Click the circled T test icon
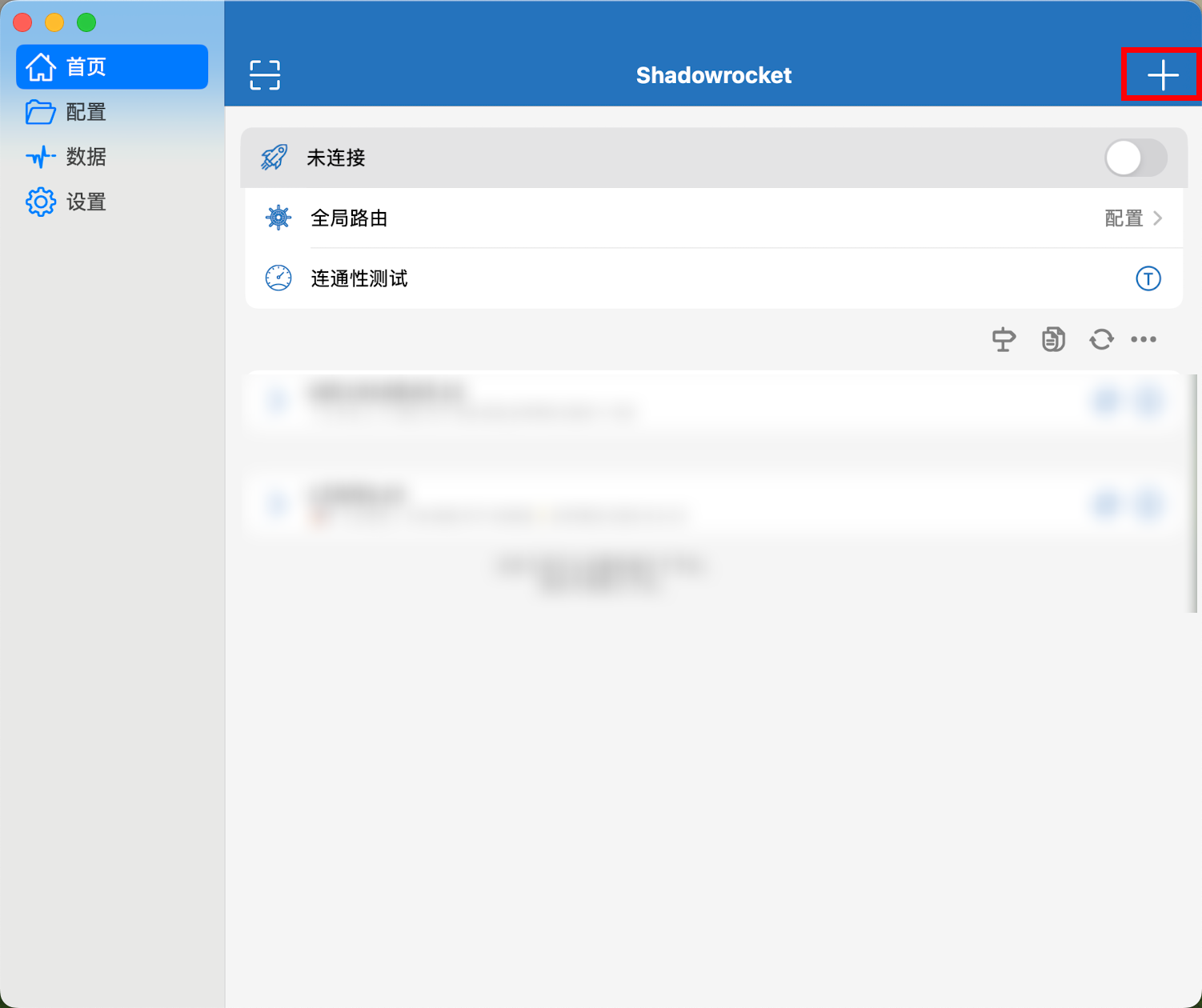The width and height of the screenshot is (1202, 1008). pos(1148,278)
